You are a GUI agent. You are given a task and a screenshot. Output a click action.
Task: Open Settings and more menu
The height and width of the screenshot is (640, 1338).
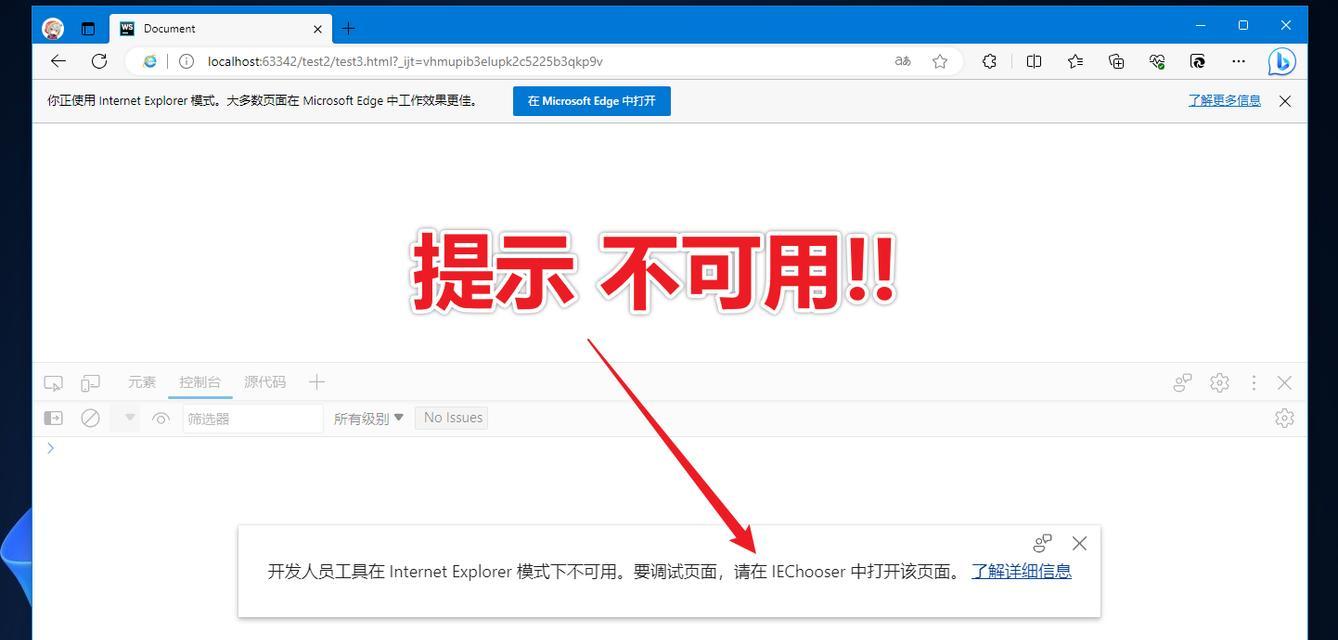pos(1239,61)
